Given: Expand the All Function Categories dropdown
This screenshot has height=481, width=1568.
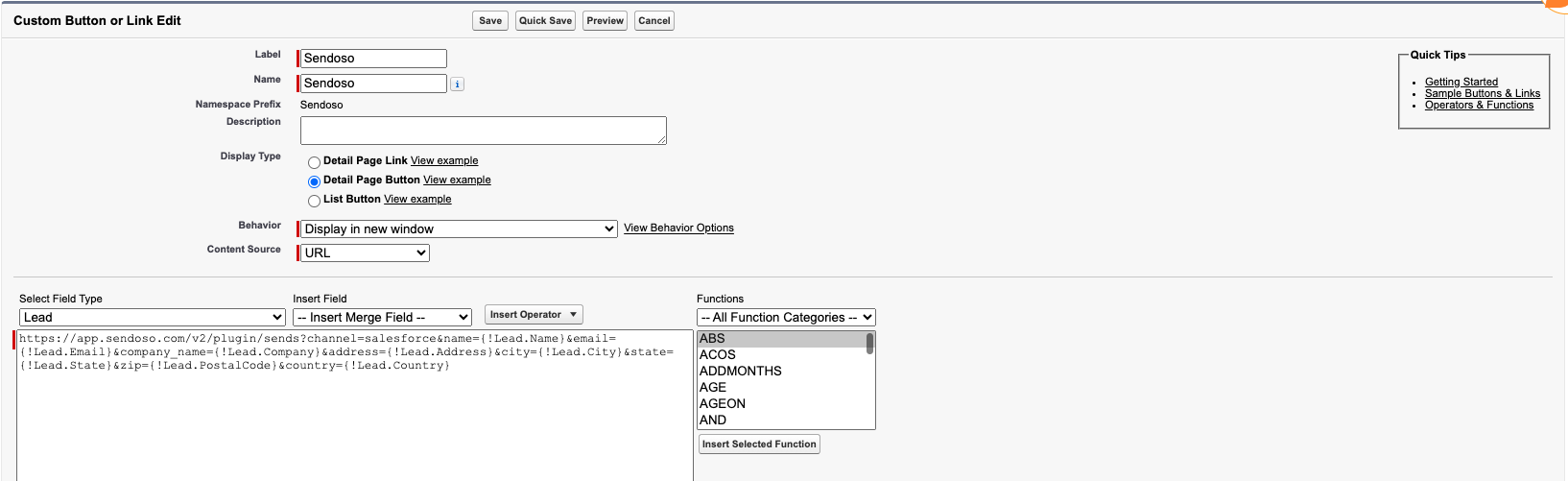Looking at the screenshot, I should click(786, 317).
